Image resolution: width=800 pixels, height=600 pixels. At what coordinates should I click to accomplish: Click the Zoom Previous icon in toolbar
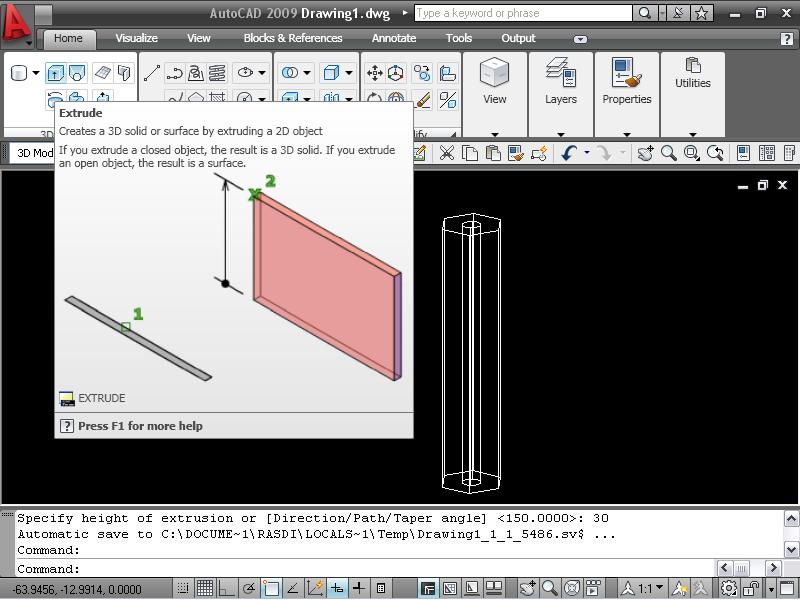click(715, 153)
